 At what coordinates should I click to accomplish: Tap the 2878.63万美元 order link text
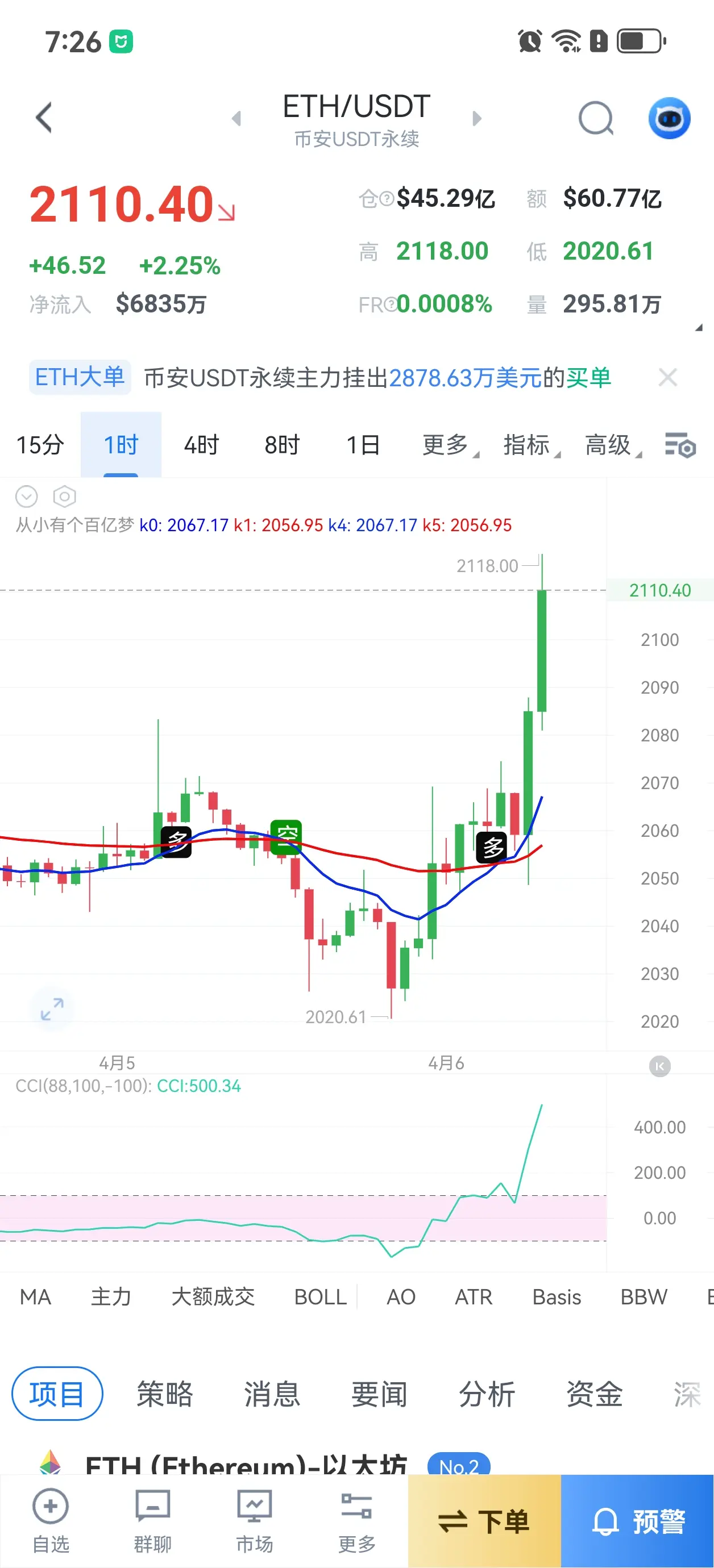click(x=465, y=378)
